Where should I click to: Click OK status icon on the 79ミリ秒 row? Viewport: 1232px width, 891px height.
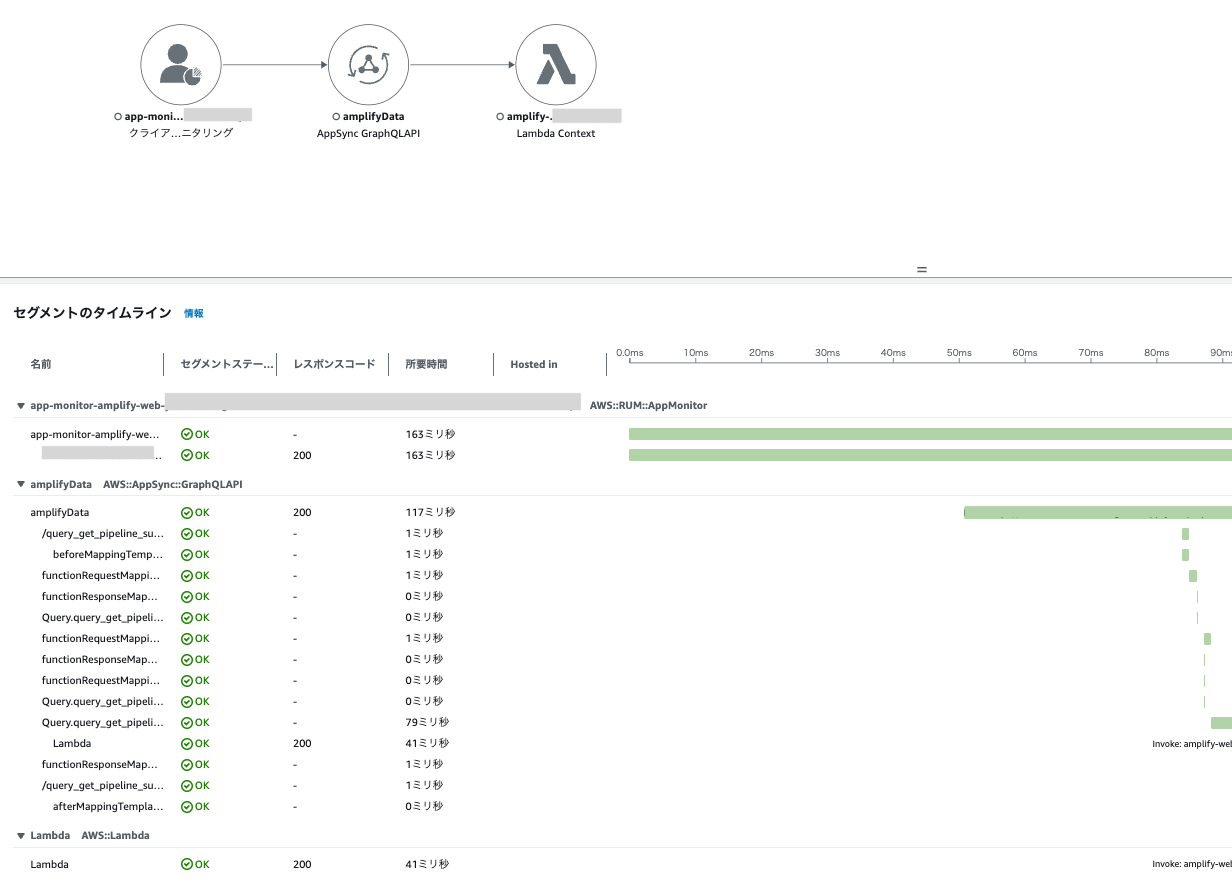[x=187, y=722]
